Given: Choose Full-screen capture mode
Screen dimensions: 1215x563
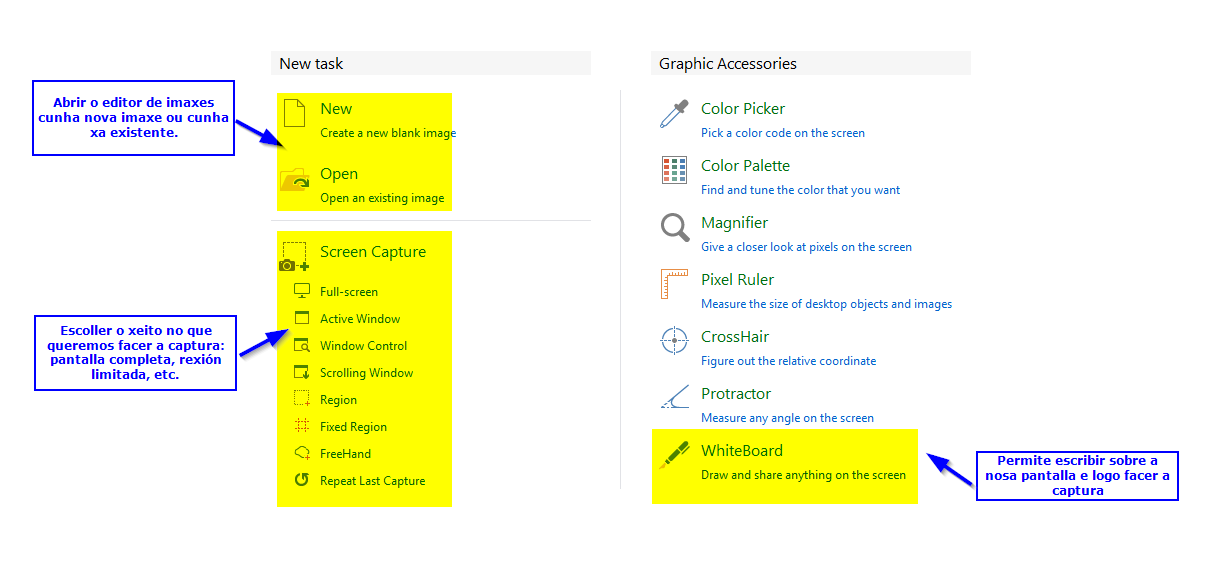Looking at the screenshot, I should 349,292.
